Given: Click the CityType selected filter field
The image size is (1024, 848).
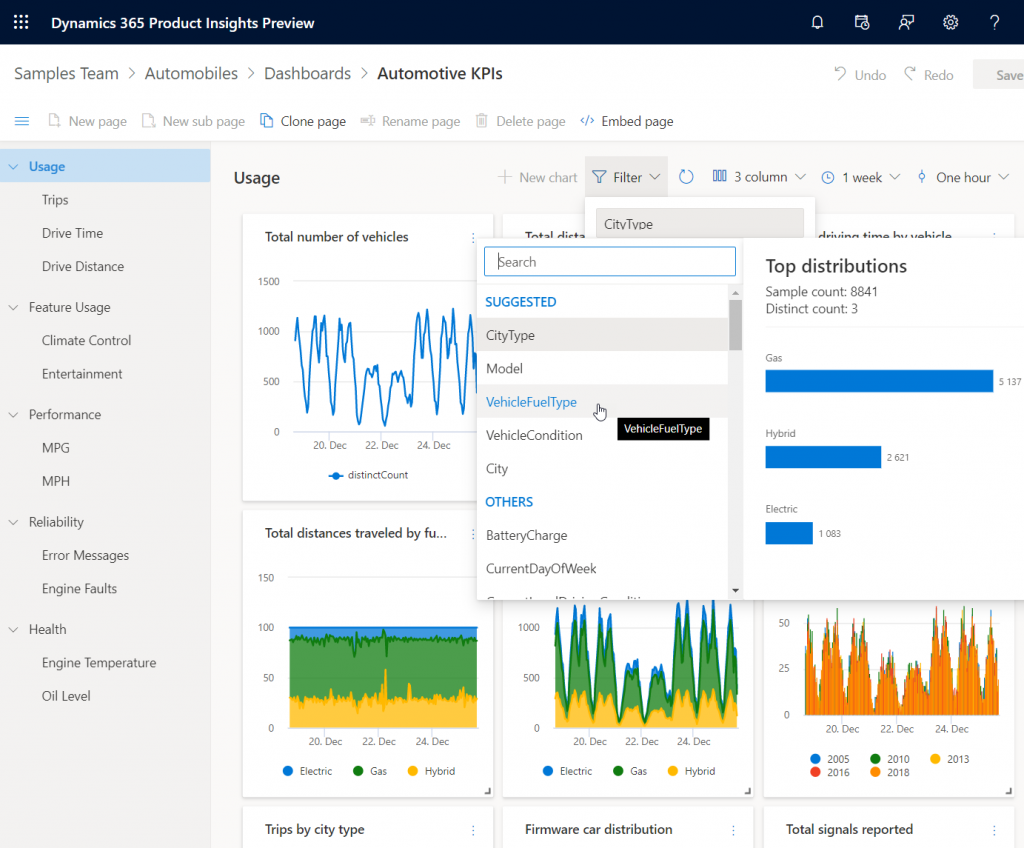Looking at the screenshot, I should click(699, 223).
